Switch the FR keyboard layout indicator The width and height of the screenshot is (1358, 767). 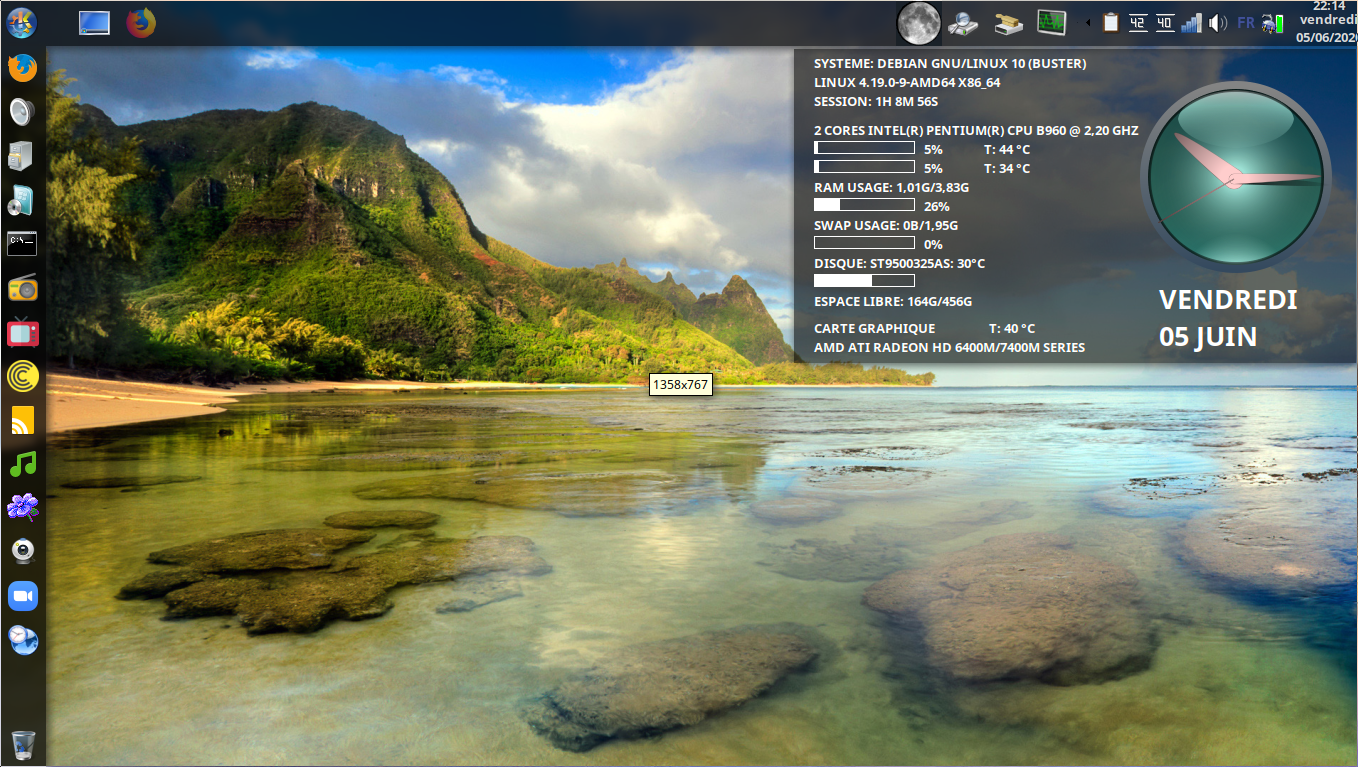tap(1245, 22)
